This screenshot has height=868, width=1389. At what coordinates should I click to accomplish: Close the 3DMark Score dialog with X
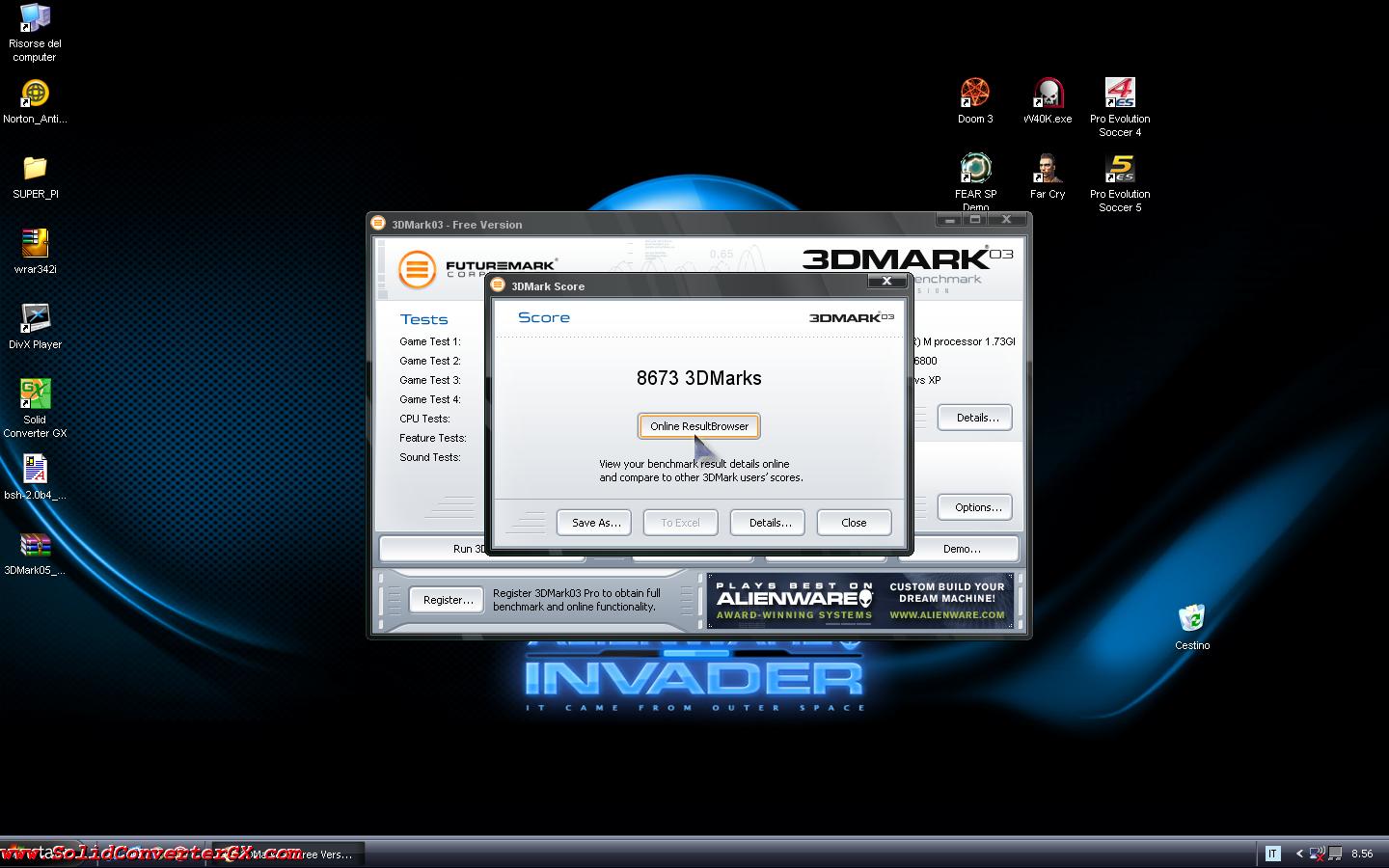pyautogui.click(x=886, y=281)
